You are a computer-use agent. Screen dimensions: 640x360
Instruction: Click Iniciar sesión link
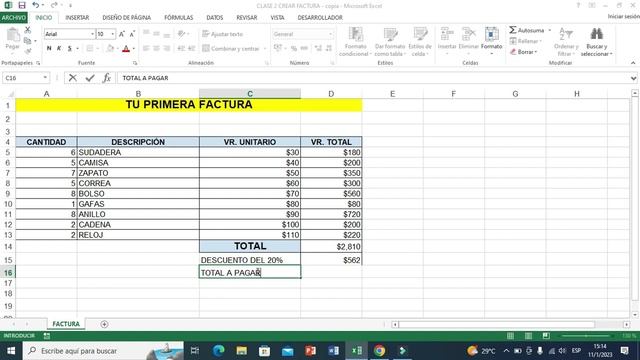[623, 16]
